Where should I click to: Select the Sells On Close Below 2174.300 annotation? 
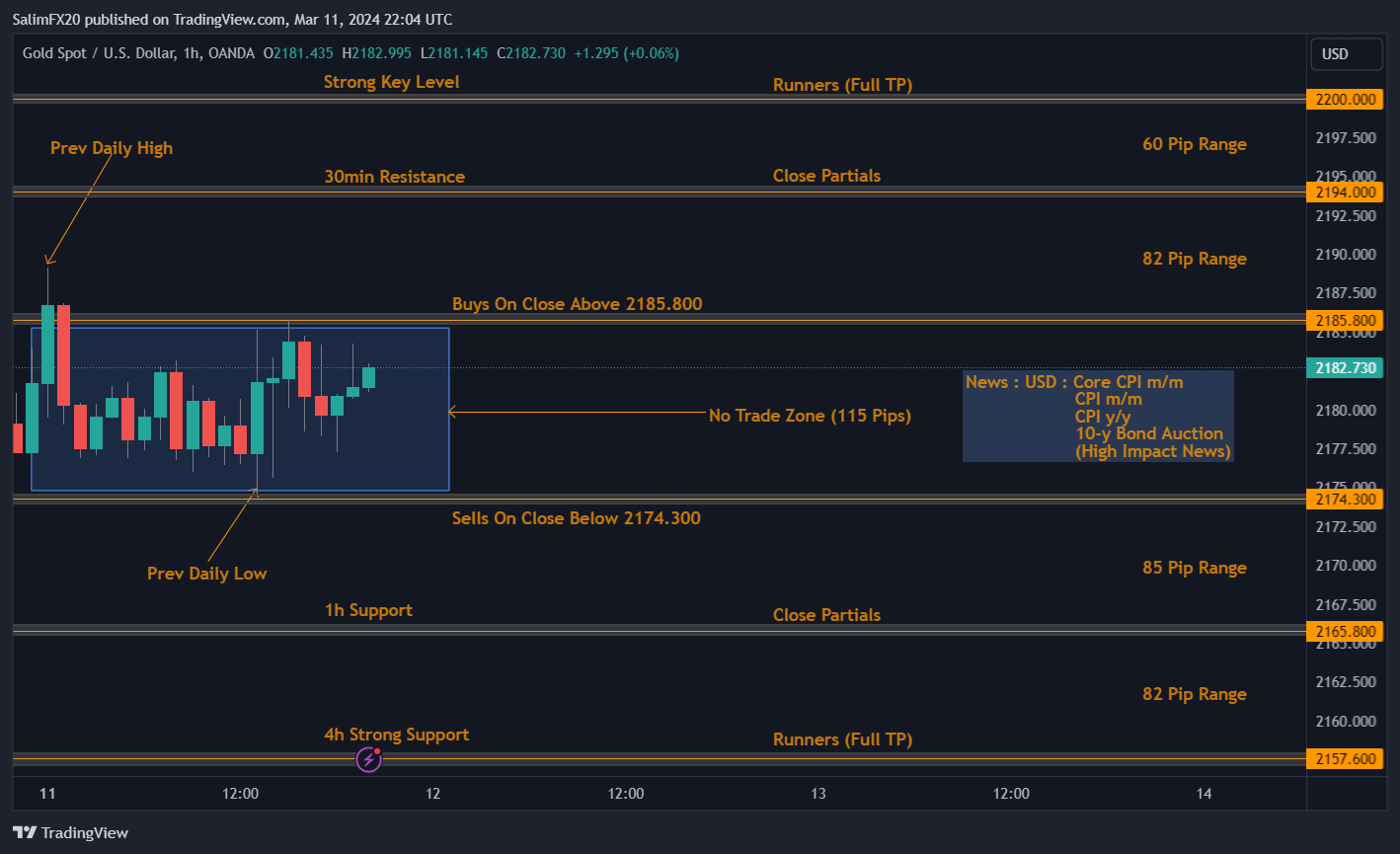coord(577,517)
